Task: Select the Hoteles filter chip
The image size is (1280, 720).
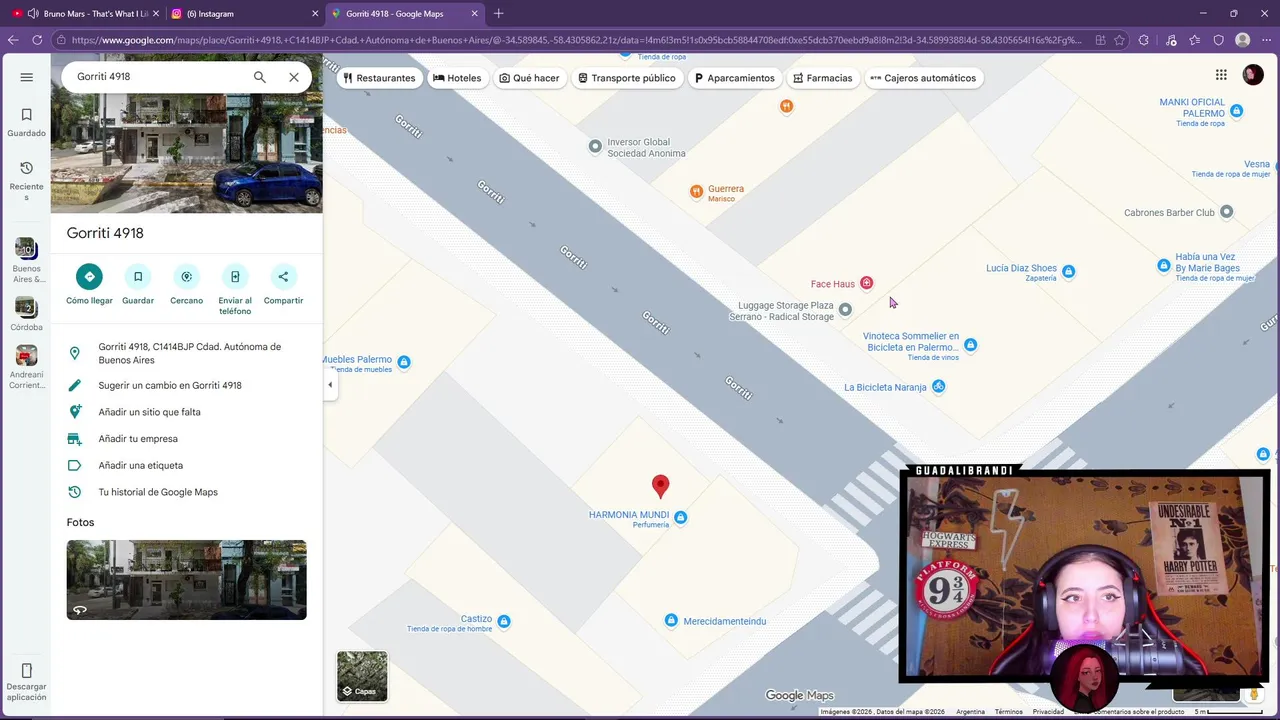Action: (457, 78)
